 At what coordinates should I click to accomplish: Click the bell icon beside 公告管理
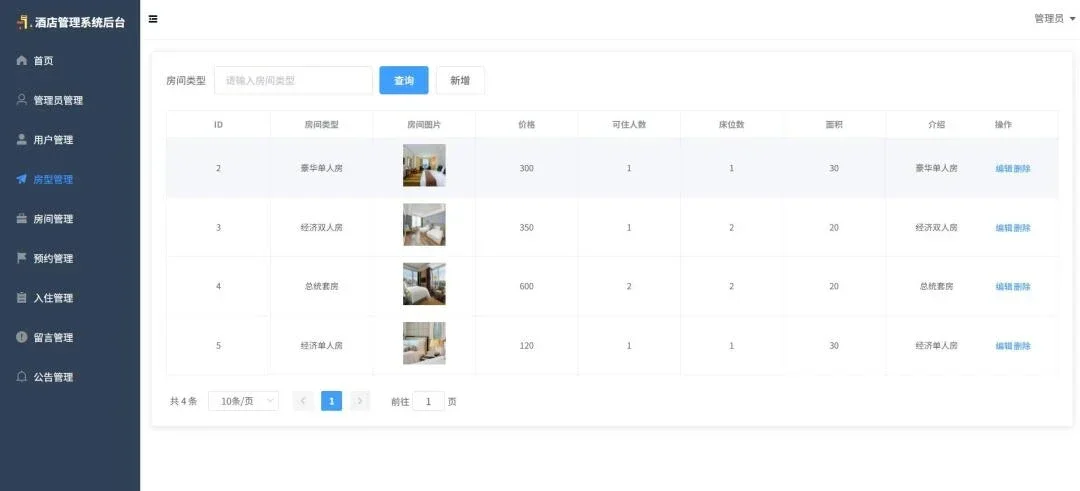coord(21,377)
